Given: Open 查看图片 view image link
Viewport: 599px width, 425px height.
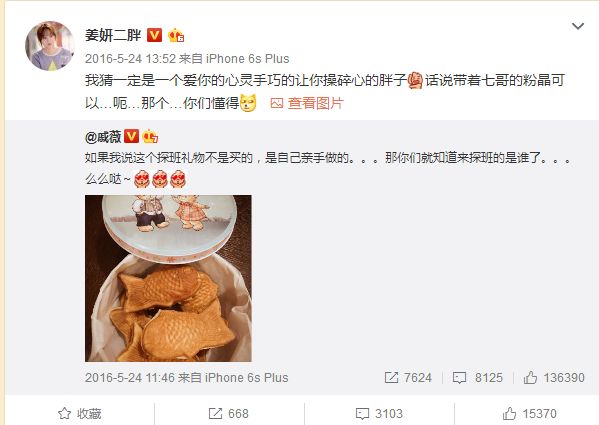Looking at the screenshot, I should point(316,103).
